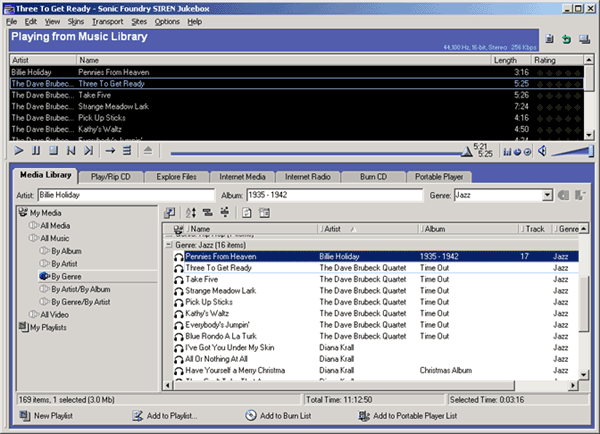Switch to the Burn CD tab
This screenshot has width=600, height=434.
click(373, 177)
